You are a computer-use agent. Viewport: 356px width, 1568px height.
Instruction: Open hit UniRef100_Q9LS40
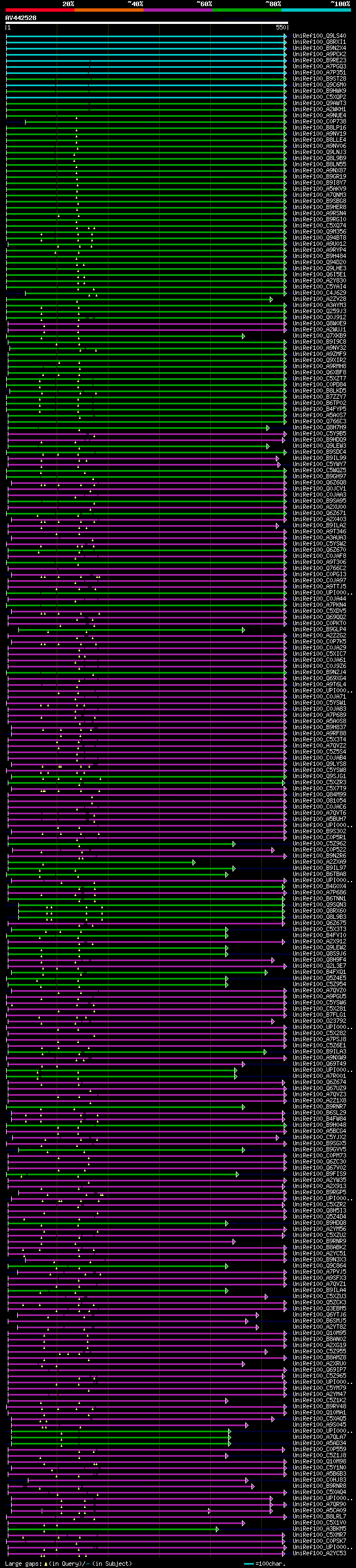(319, 36)
